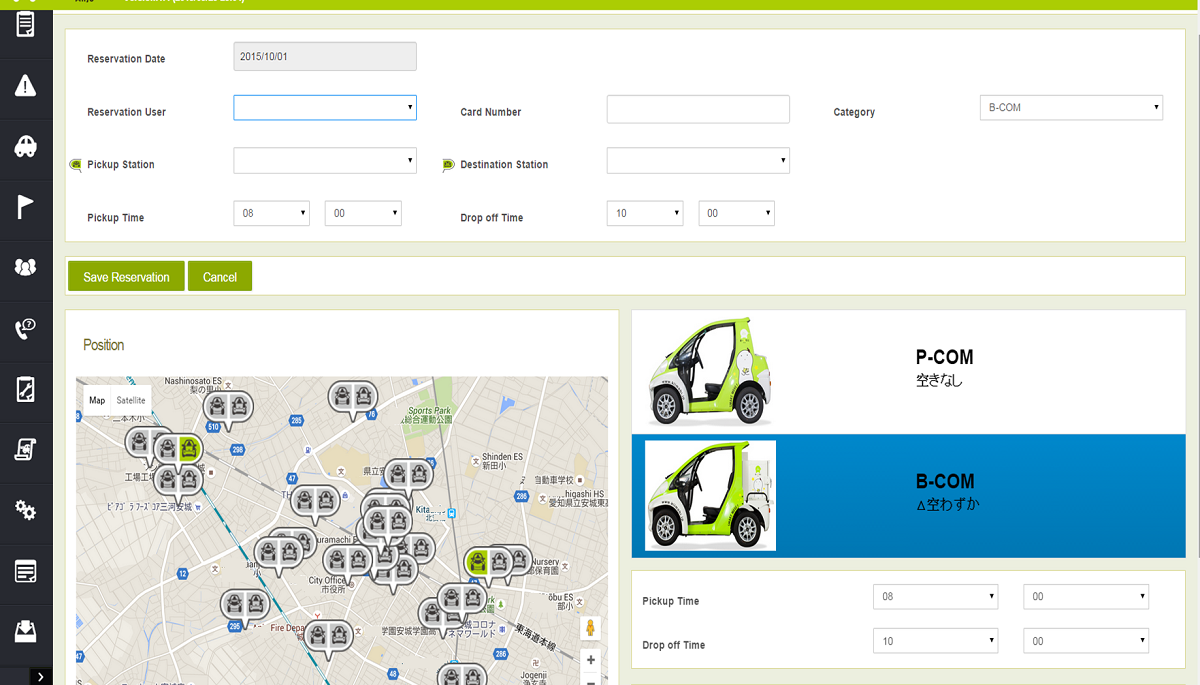Open the warning alerts sidebar icon
This screenshot has height=685, width=1200.
pos(26,85)
